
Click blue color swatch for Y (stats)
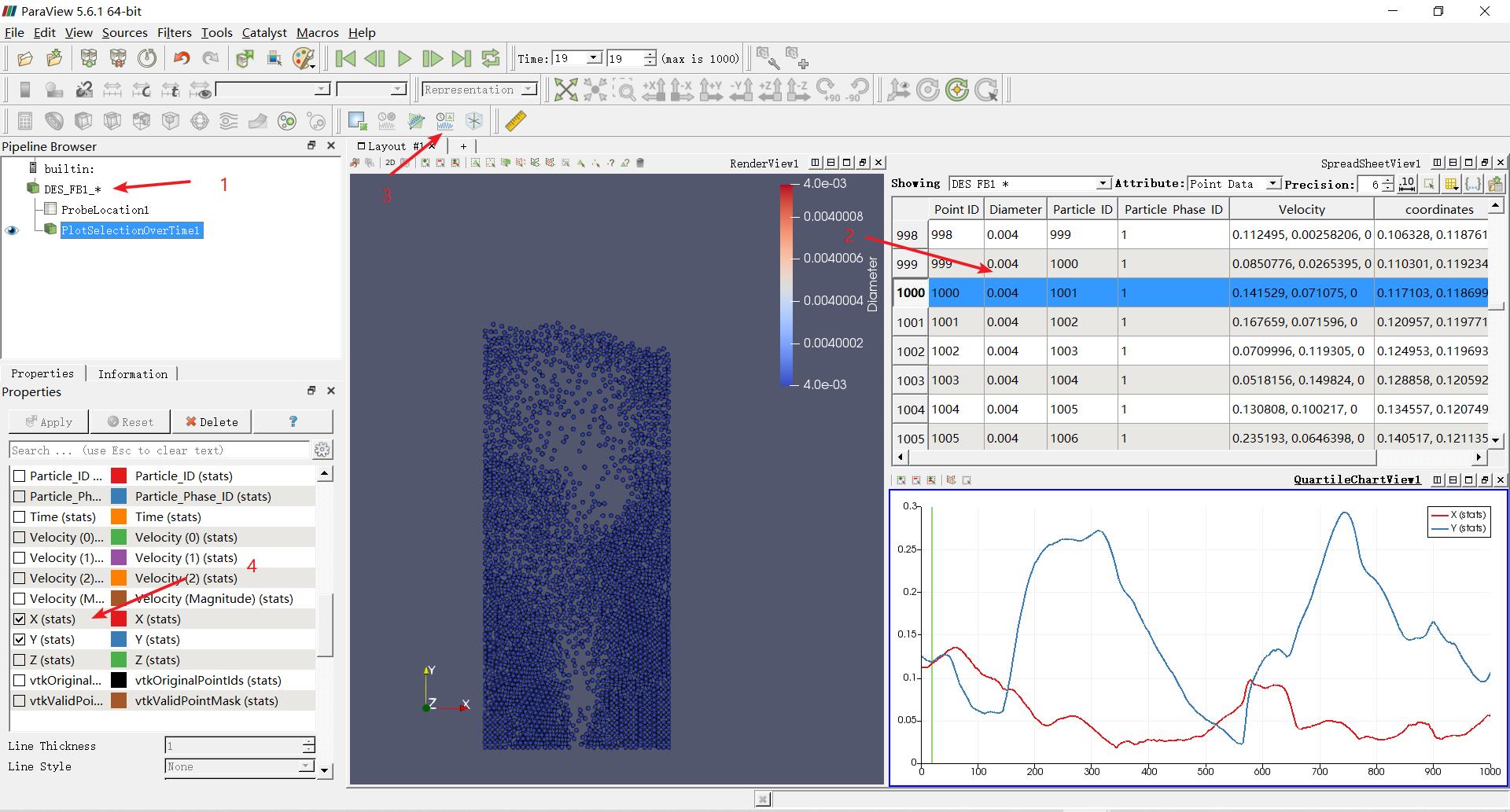point(119,640)
